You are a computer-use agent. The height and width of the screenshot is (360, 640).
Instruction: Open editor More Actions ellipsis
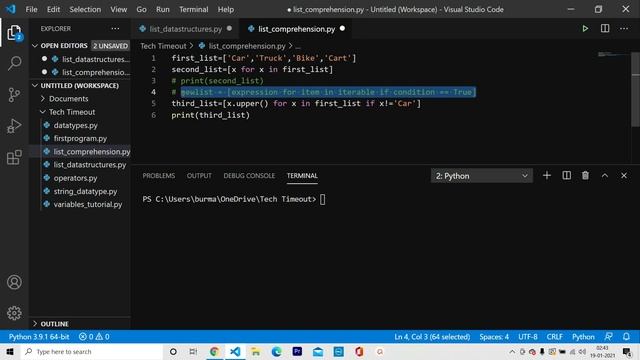pyautogui.click(x=624, y=29)
